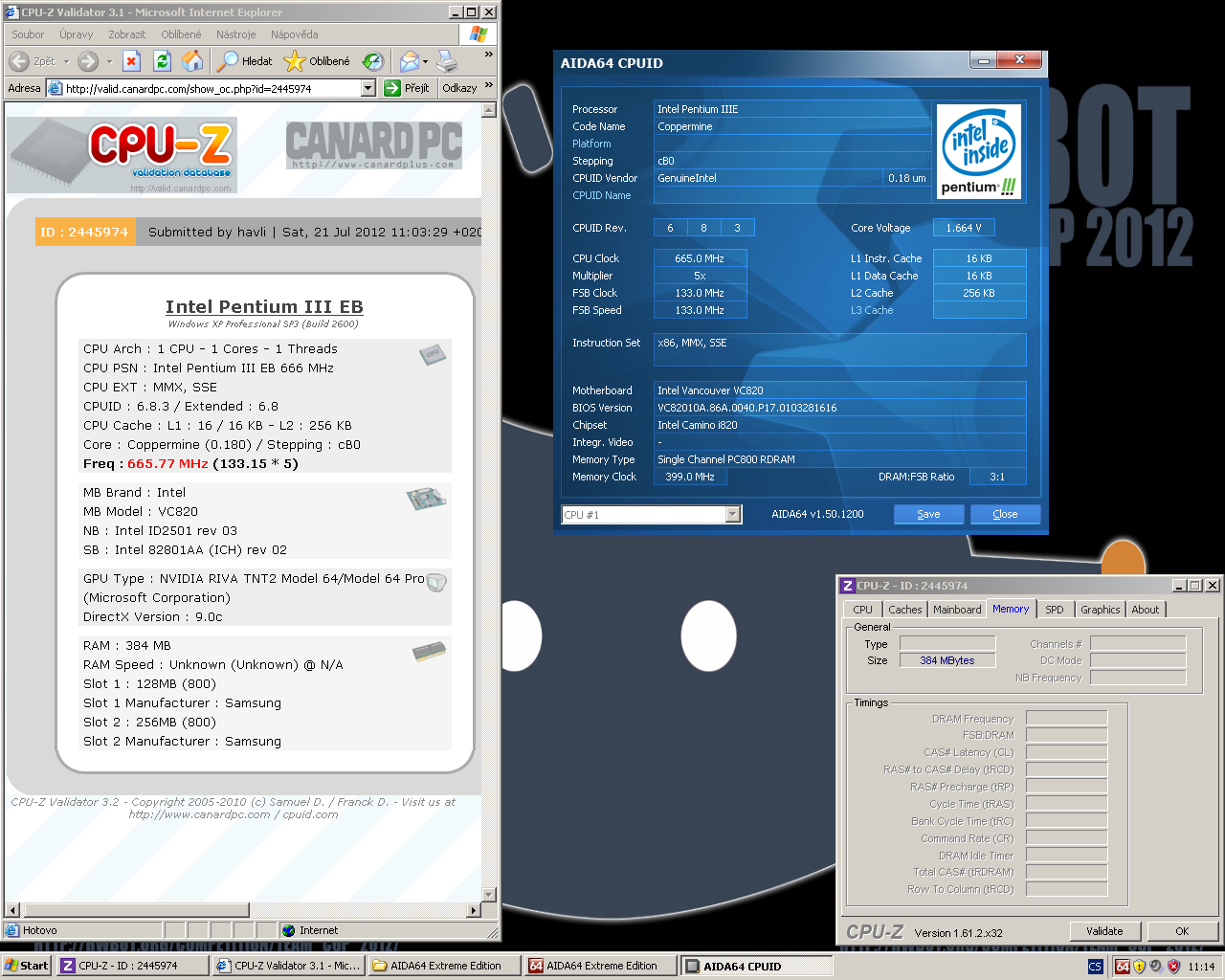
Task: Select CPU-Z Validator IE taskbar button
Action: click(x=289, y=966)
